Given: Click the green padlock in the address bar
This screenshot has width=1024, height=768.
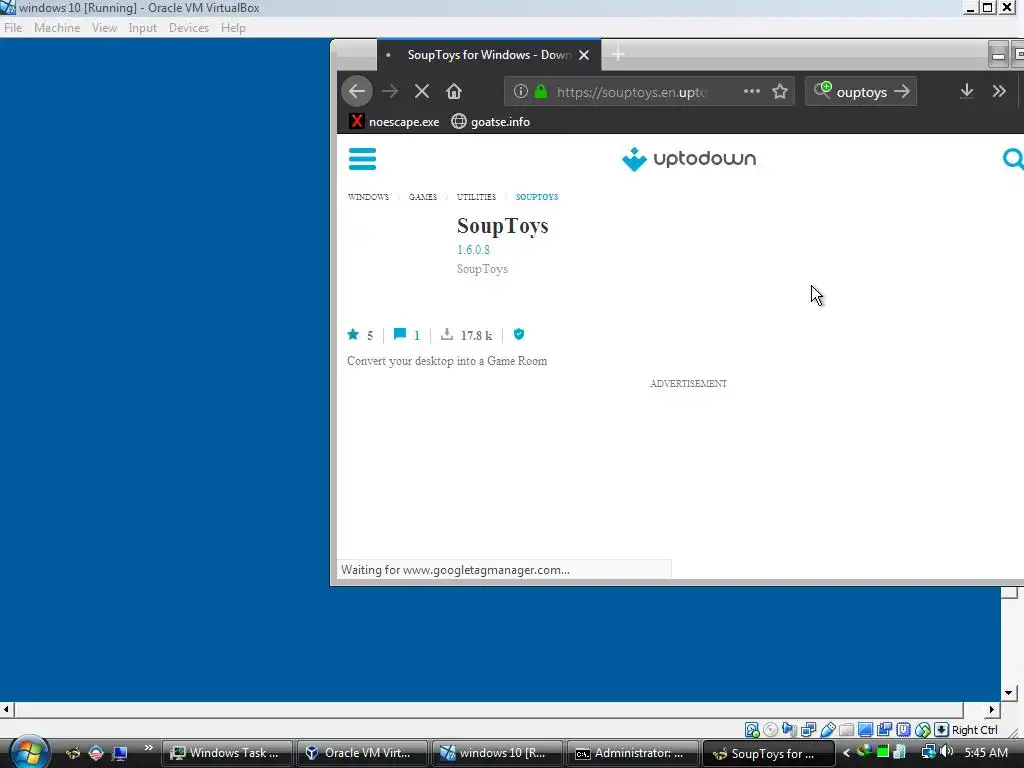Looking at the screenshot, I should (541, 91).
